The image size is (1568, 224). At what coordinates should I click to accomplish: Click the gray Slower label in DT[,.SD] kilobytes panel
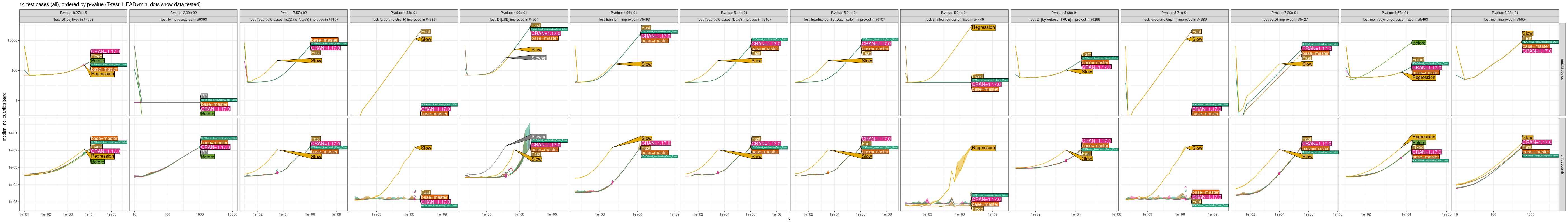pos(538,58)
